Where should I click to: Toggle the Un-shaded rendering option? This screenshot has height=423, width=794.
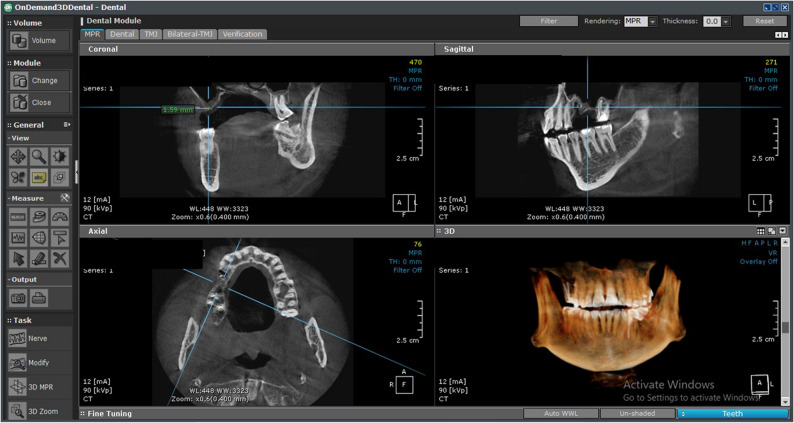638,413
